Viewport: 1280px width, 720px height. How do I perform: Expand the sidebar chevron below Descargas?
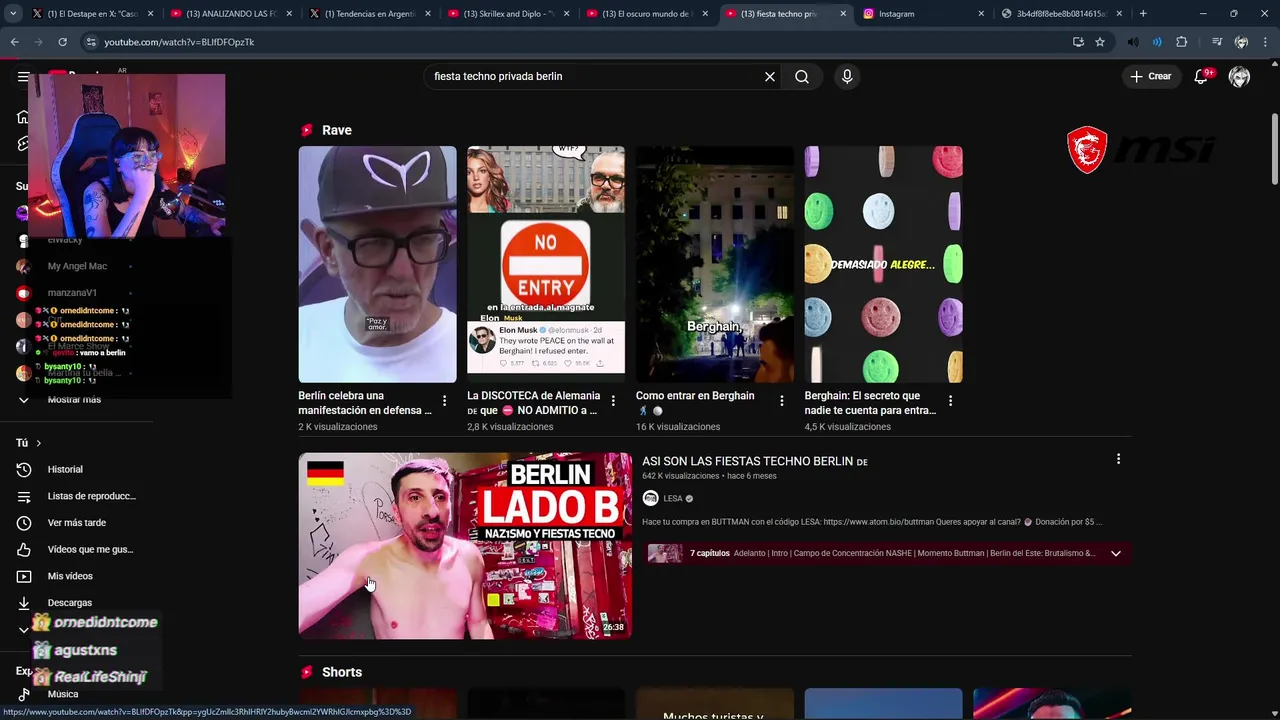(x=24, y=630)
